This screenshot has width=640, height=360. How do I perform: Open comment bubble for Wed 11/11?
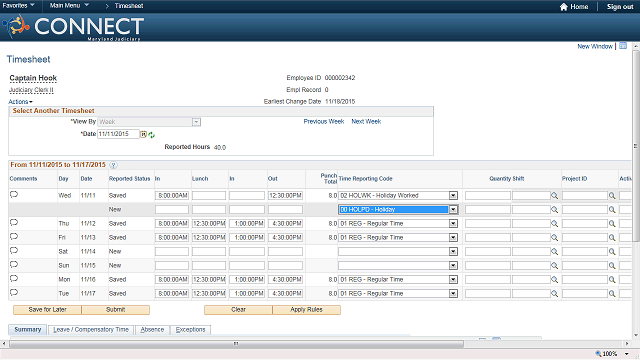(14, 194)
